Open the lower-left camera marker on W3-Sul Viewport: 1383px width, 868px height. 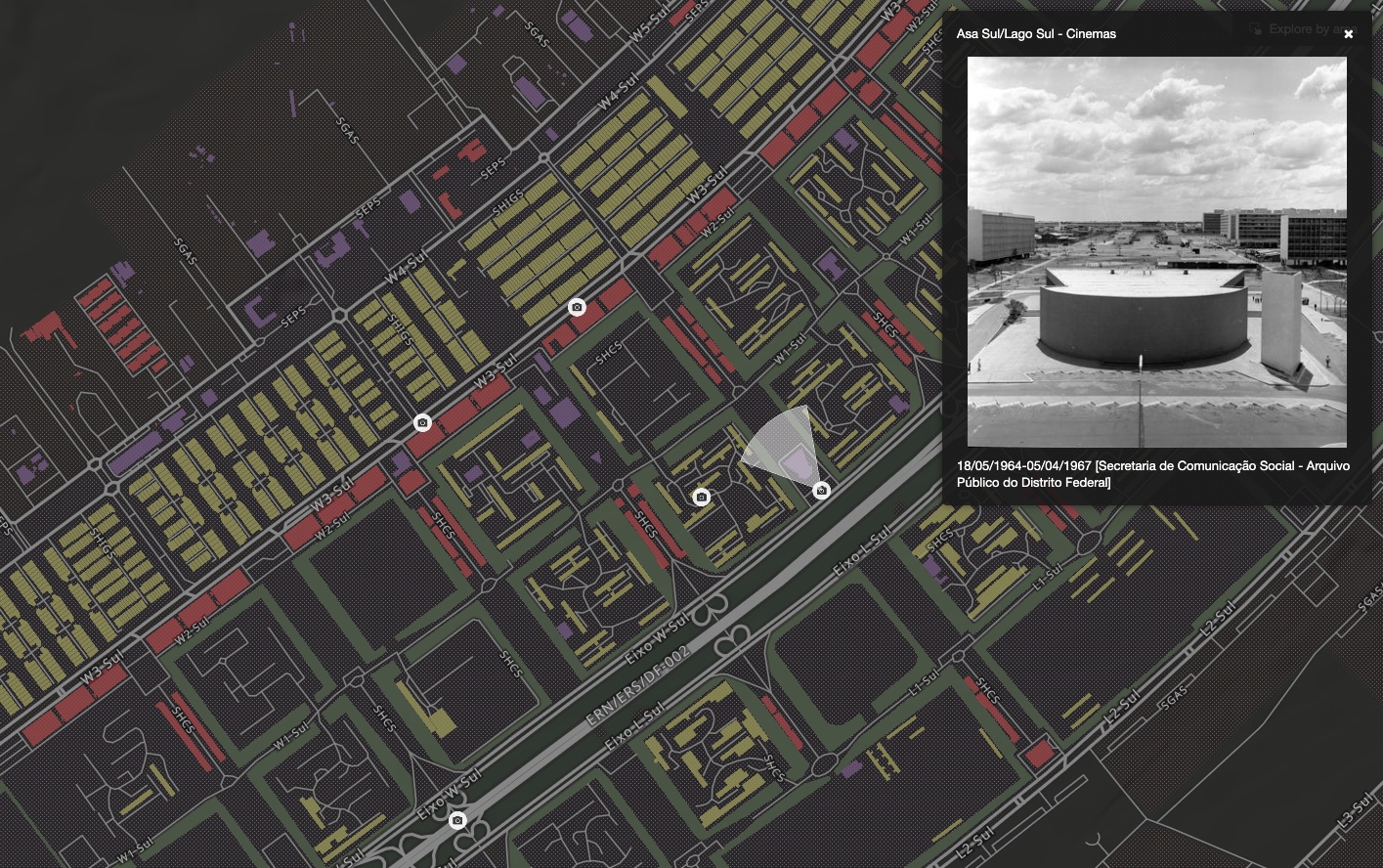click(422, 423)
